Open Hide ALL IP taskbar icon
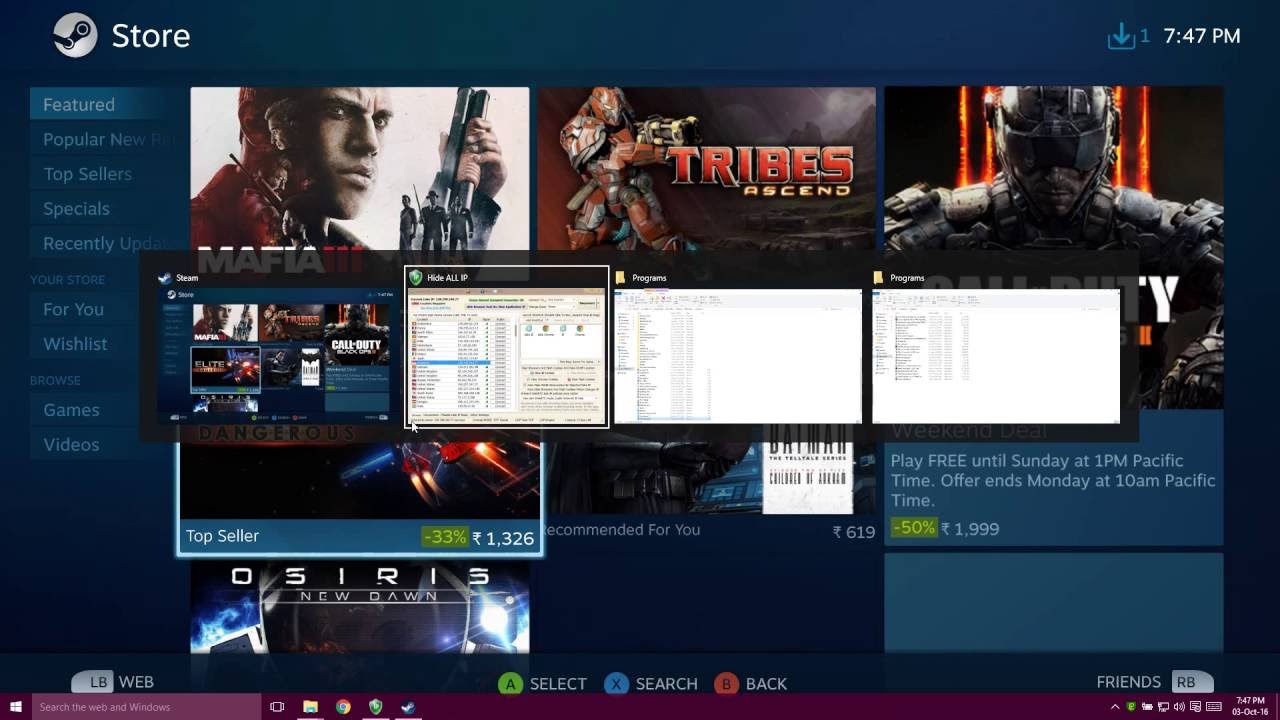This screenshot has width=1280, height=720. [x=375, y=707]
